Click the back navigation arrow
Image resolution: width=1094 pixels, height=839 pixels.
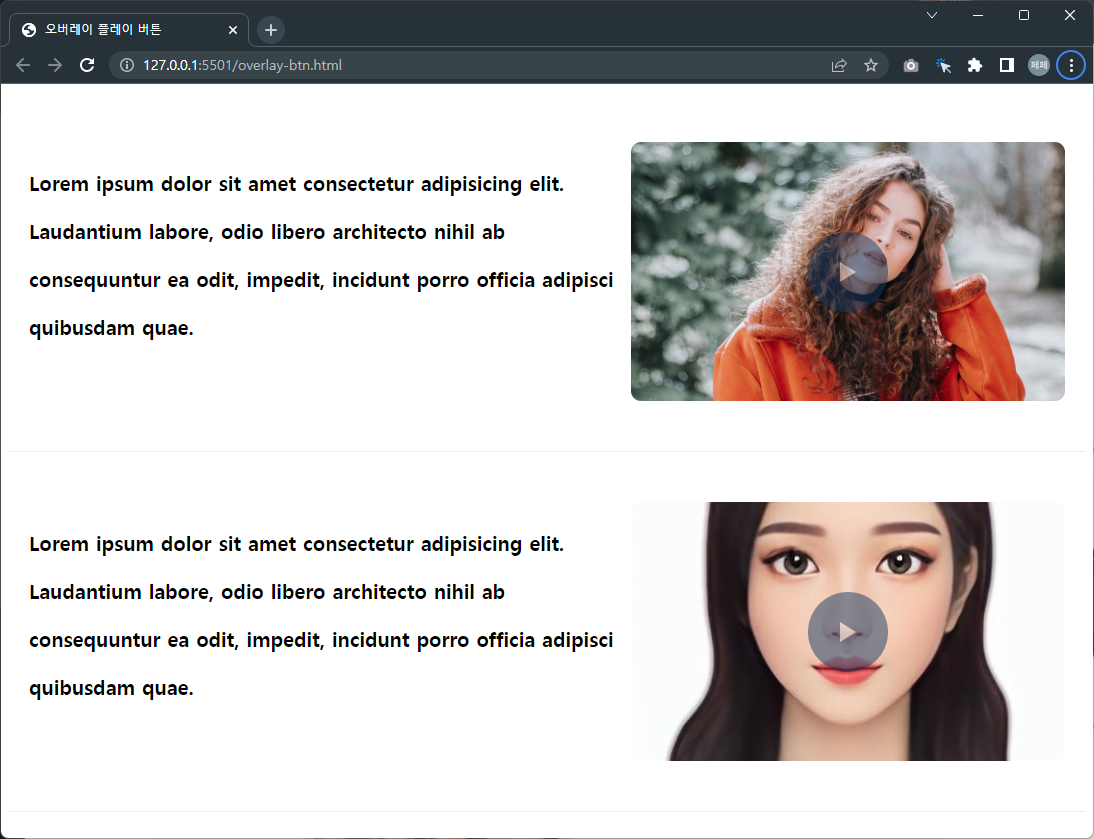pos(22,64)
